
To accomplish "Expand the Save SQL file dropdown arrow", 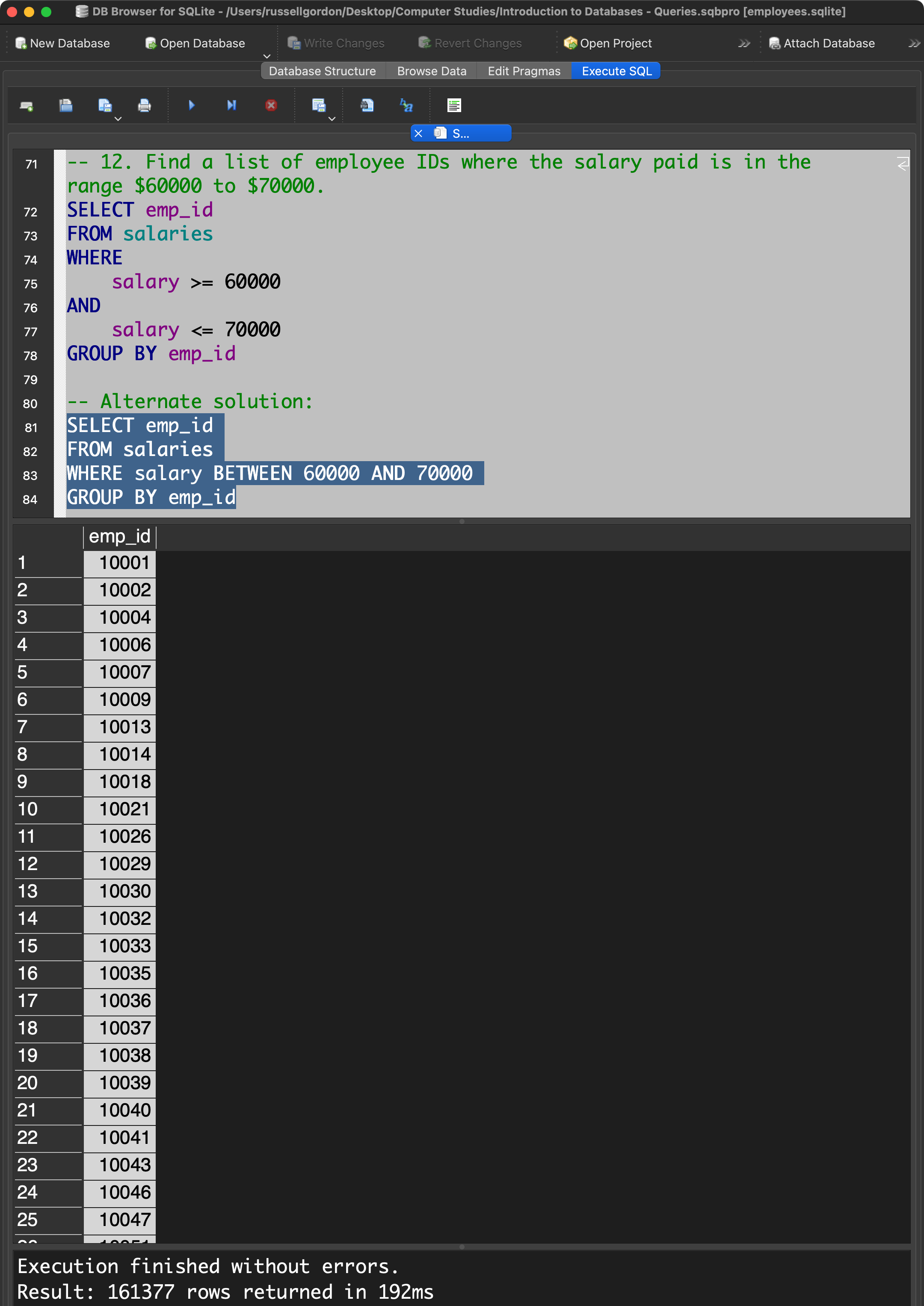I will click(x=118, y=119).
